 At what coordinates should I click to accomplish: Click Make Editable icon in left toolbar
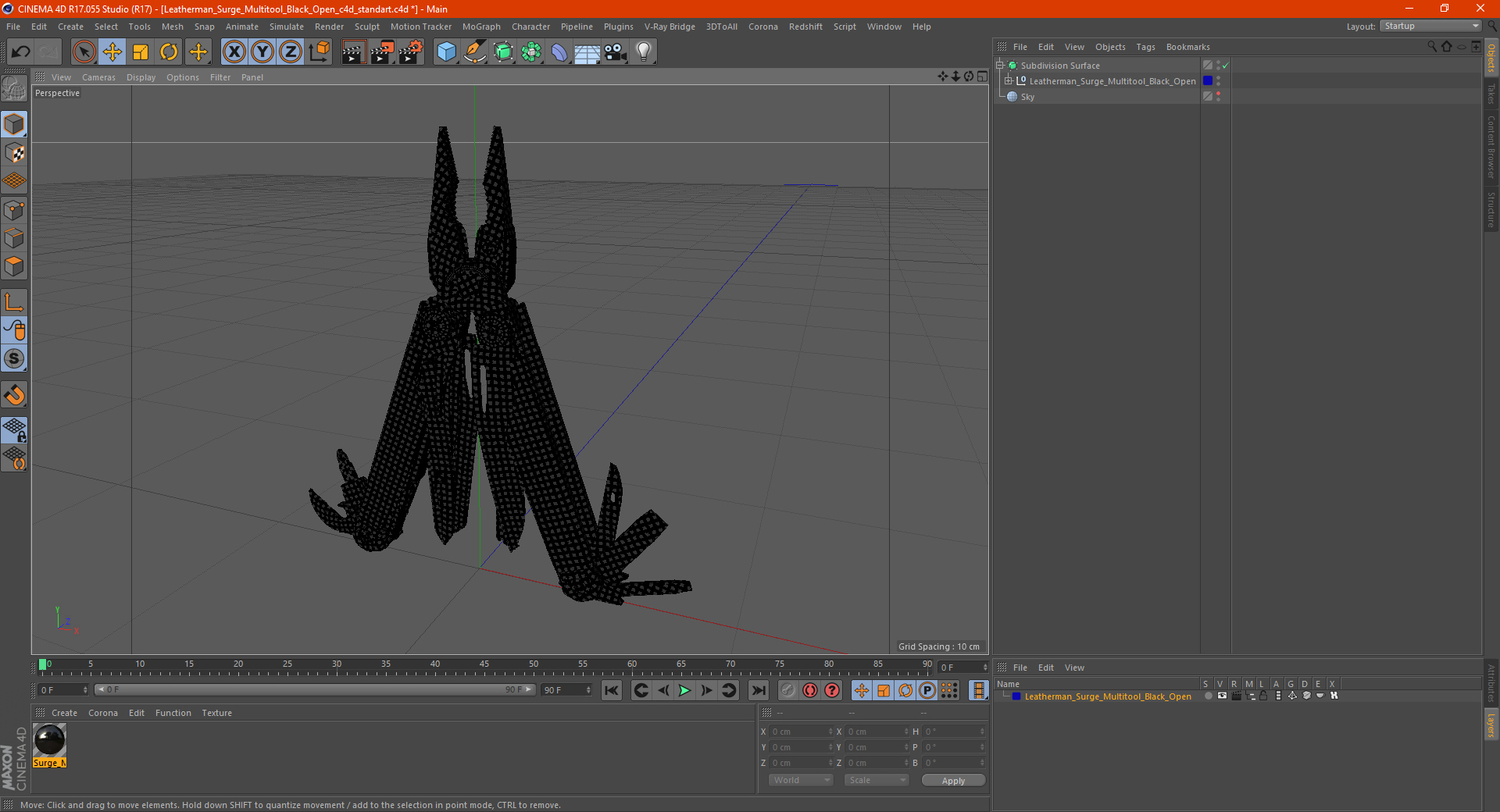point(14,89)
